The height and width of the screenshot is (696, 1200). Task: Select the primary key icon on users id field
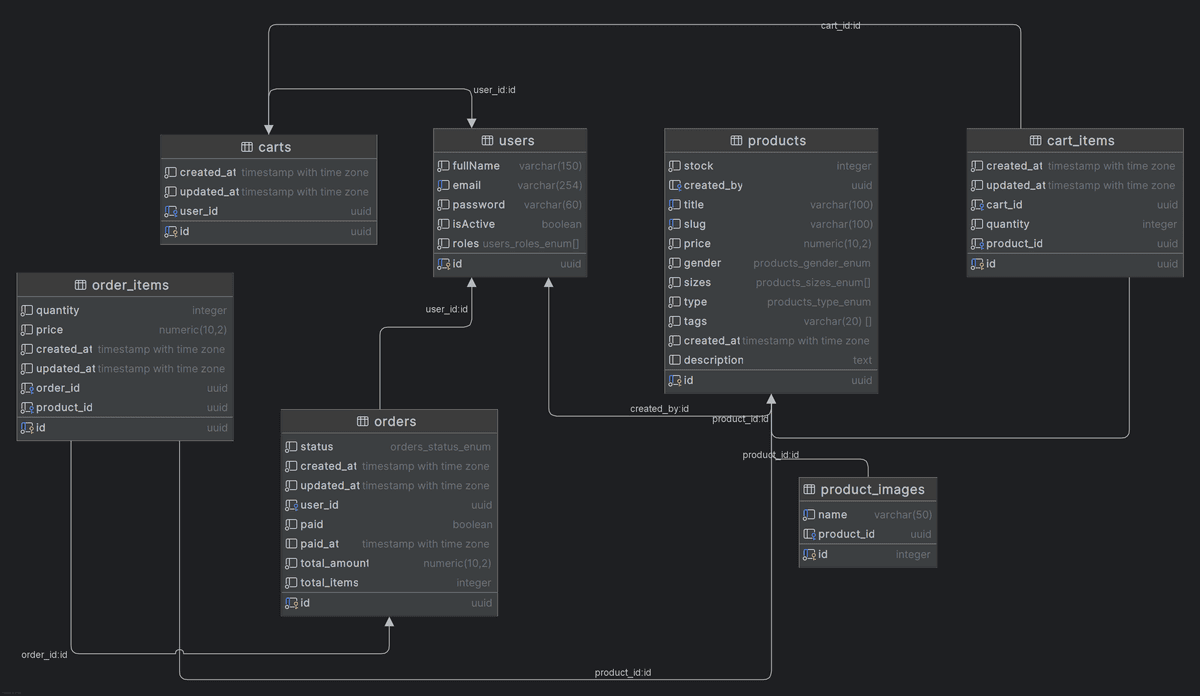444,263
